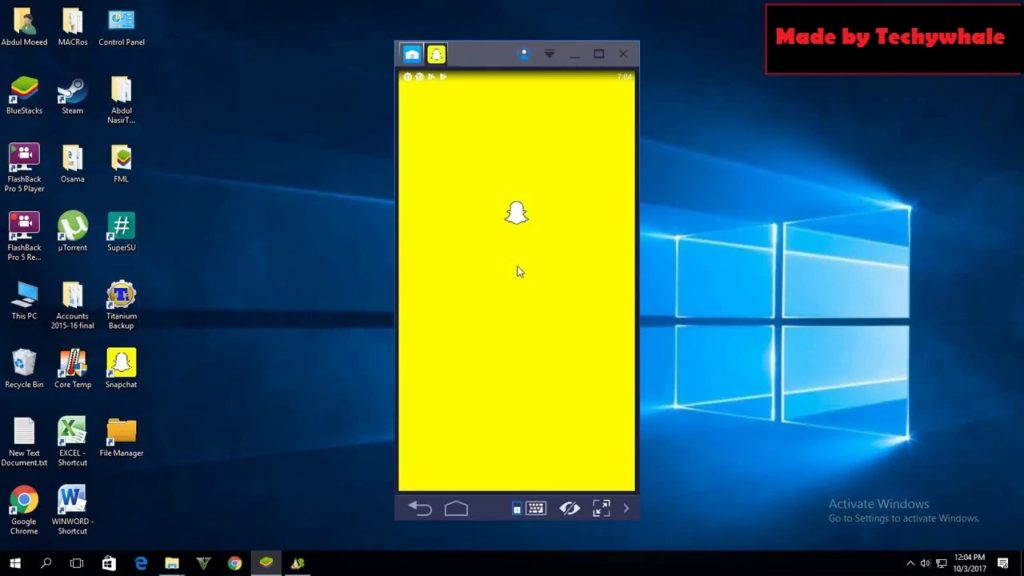The image size is (1024, 576).
Task: Toggle BlueStacks fullscreen mode
Action: [601, 508]
